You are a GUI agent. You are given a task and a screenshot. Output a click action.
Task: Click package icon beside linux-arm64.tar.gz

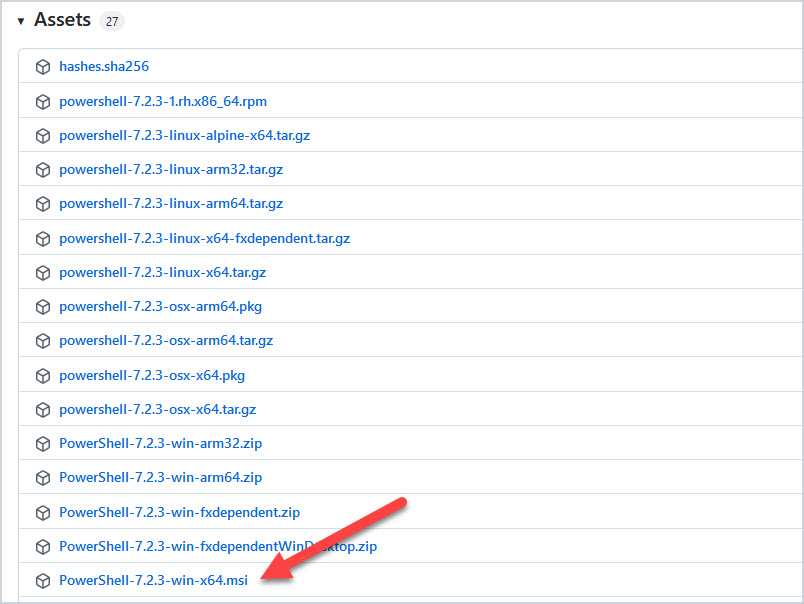43,204
